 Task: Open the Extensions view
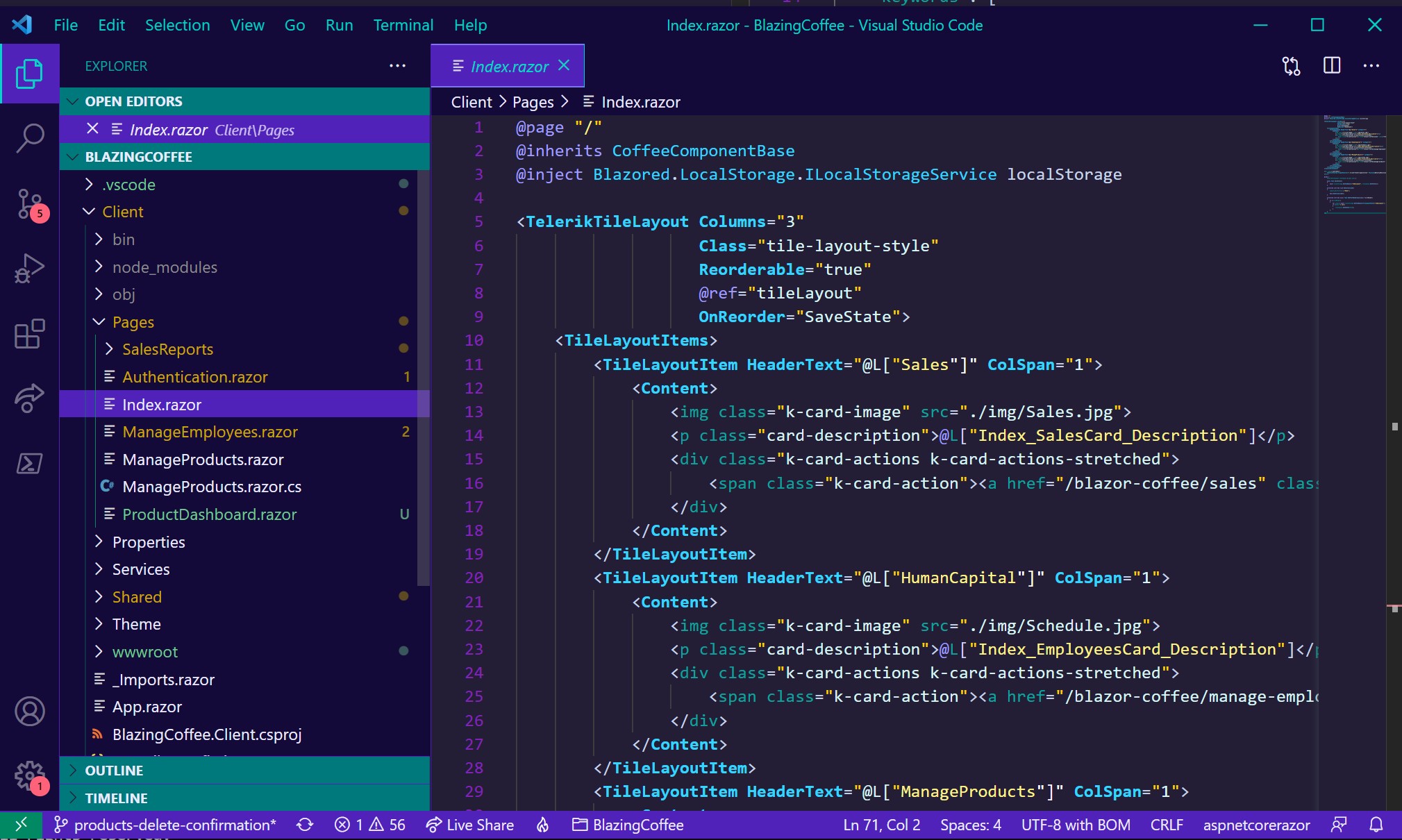pyautogui.click(x=29, y=334)
